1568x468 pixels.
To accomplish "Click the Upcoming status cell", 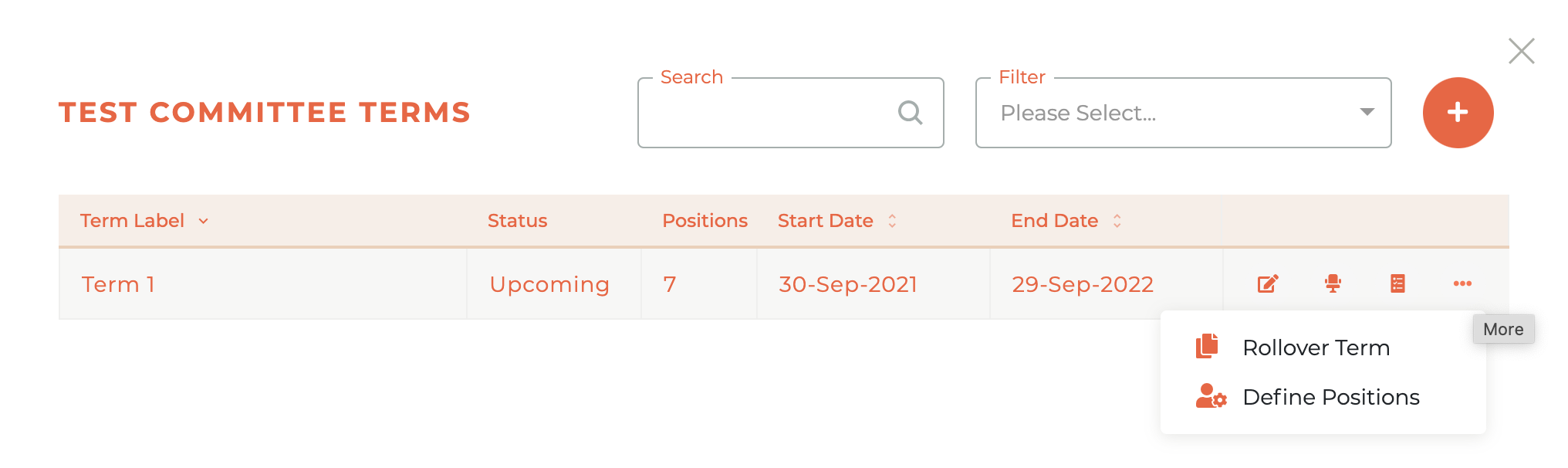I will point(549,285).
